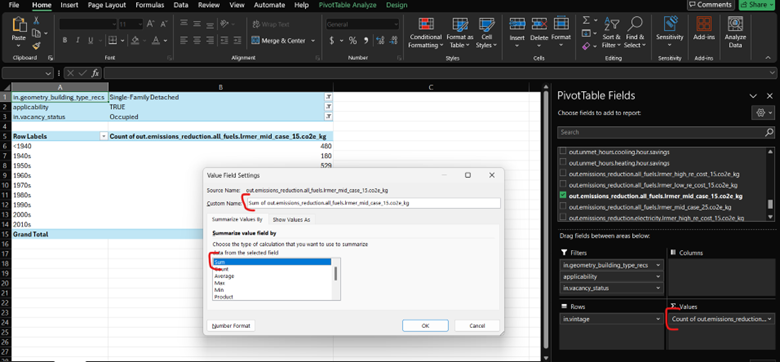
Task: Click Cancel in Value Field Settings
Action: [477, 326]
